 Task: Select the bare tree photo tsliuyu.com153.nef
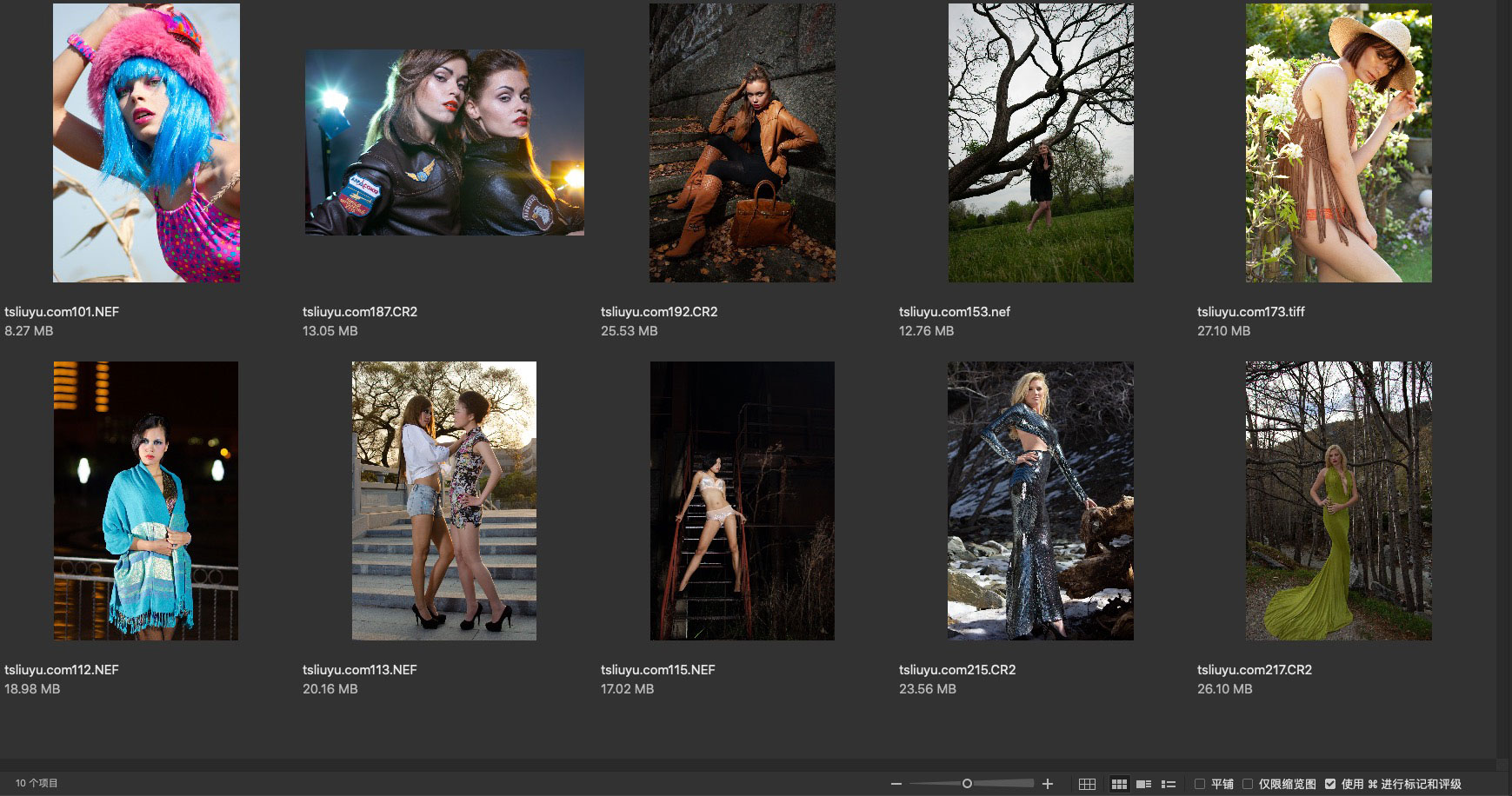pos(1041,143)
